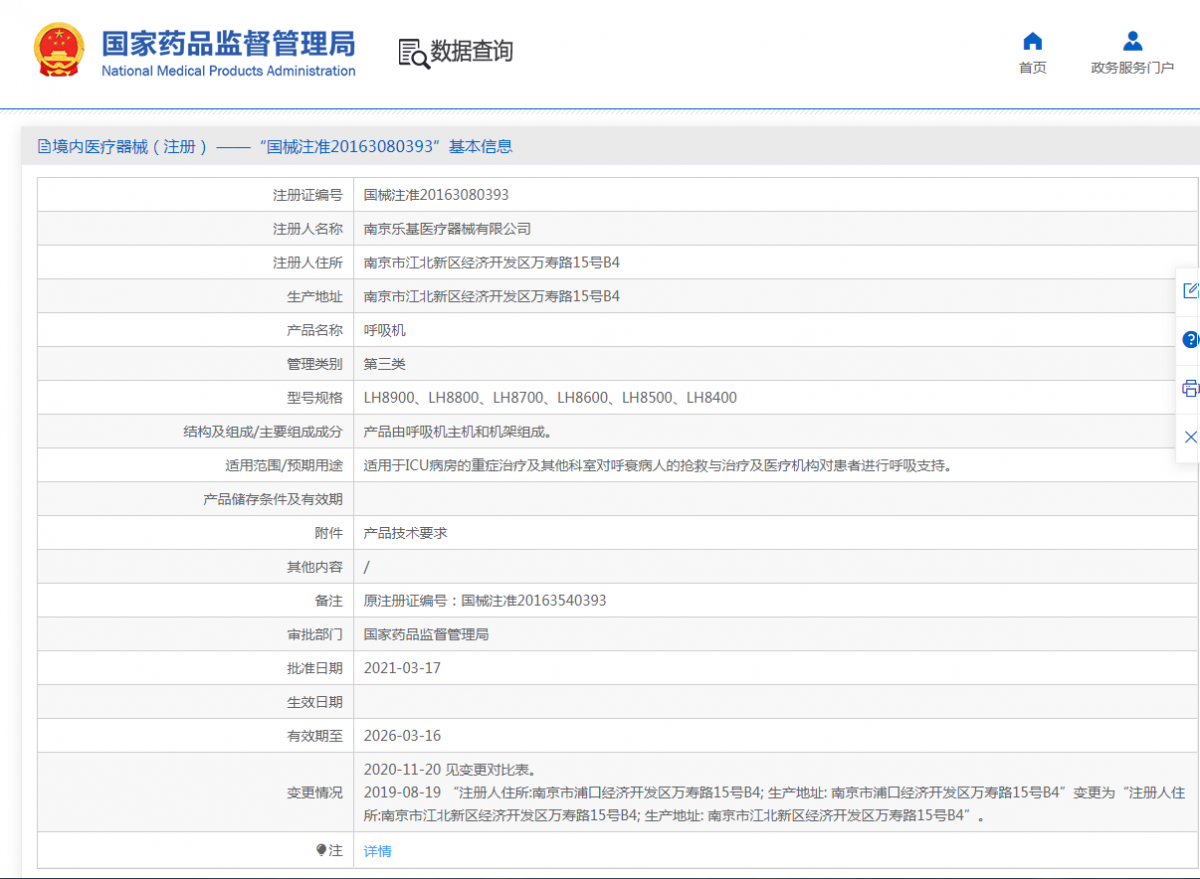Click the 适用于ICU病房 intended use text
This screenshot has height=879, width=1200.
point(657,466)
